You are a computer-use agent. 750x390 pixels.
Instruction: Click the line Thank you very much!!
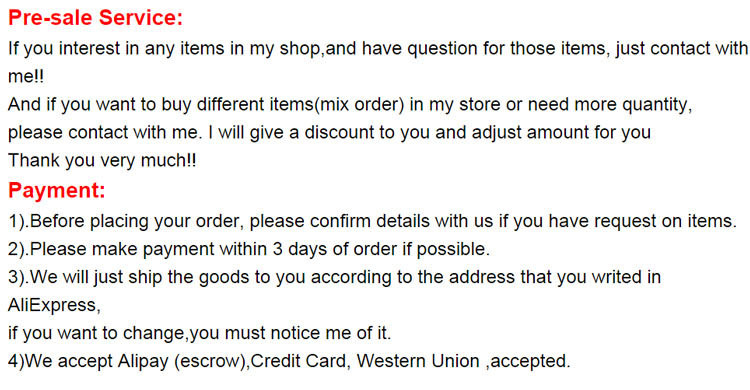pyautogui.click(x=102, y=161)
